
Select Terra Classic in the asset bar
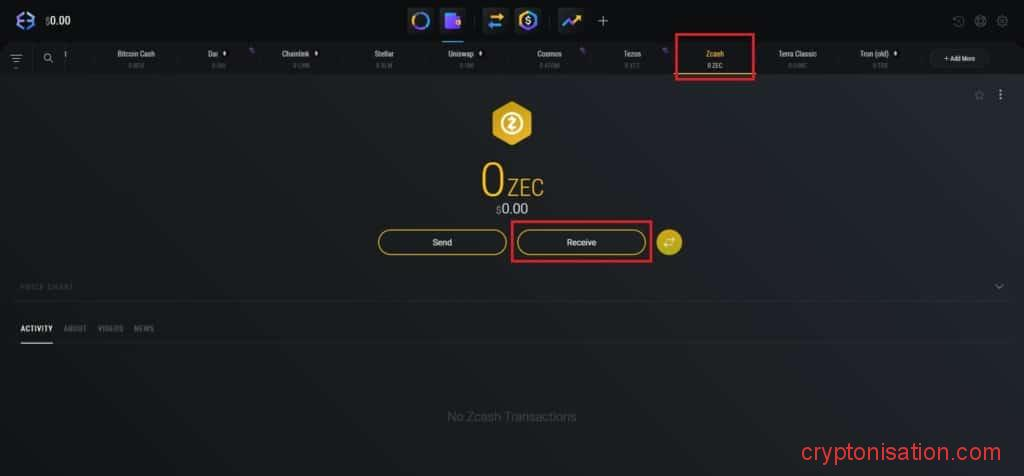coord(797,58)
